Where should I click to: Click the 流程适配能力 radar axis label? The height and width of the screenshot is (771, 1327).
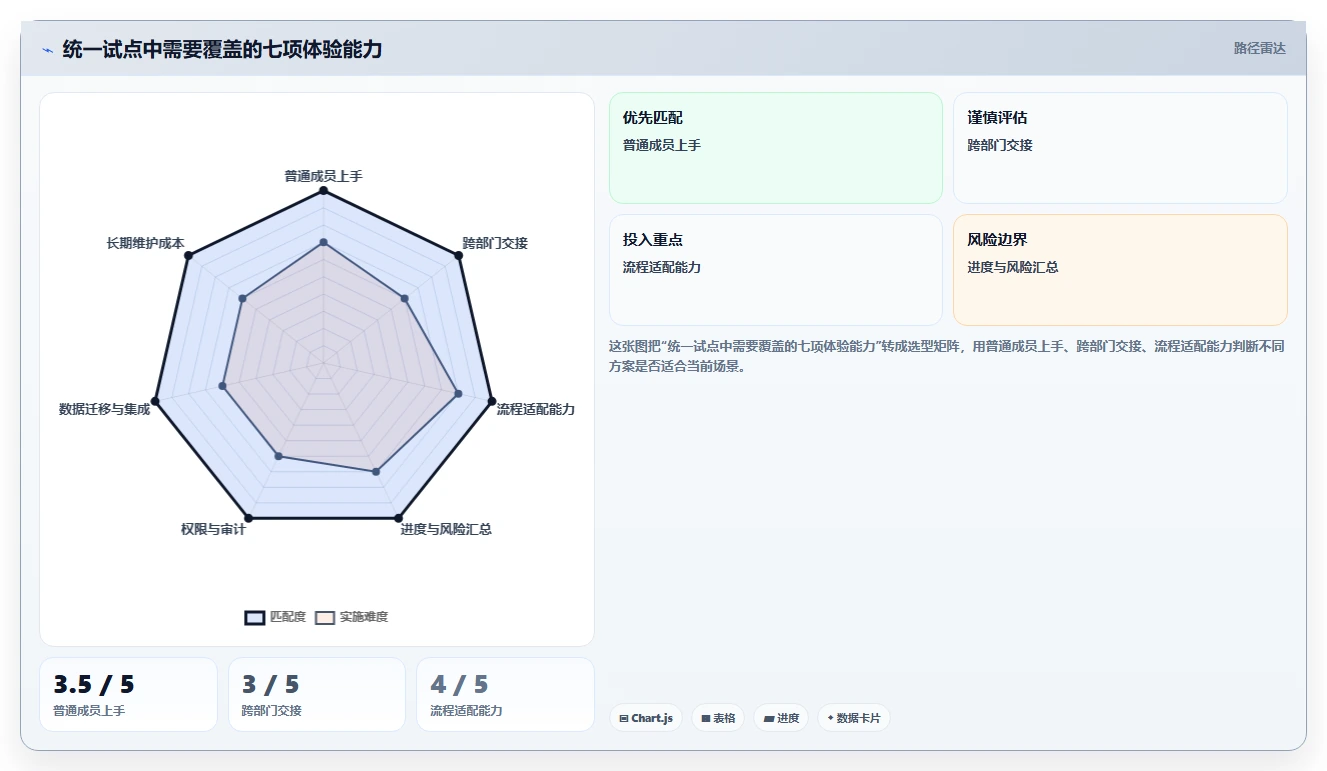point(536,409)
